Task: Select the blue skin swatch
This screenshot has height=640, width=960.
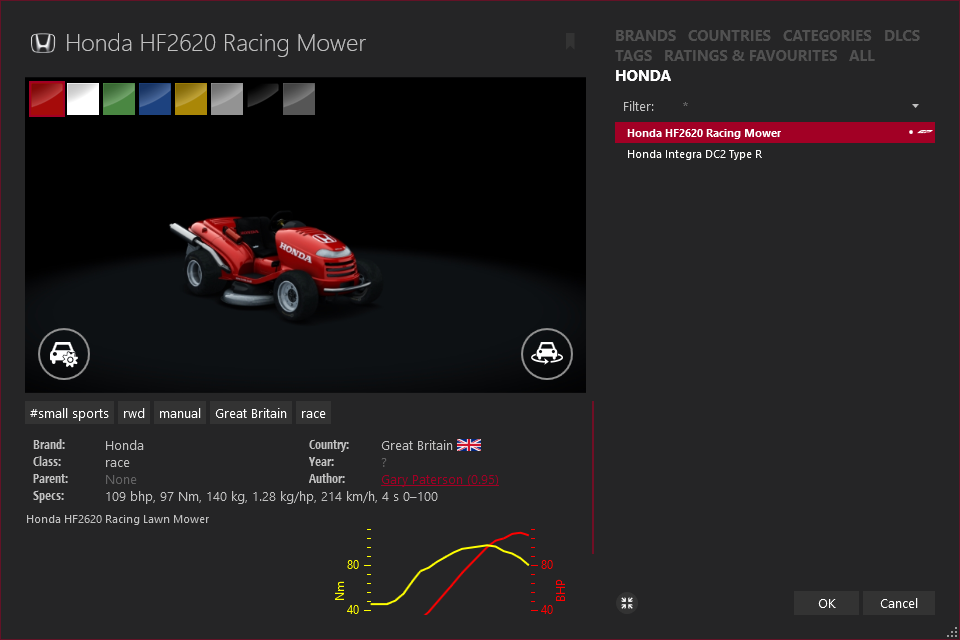Action: [155, 99]
